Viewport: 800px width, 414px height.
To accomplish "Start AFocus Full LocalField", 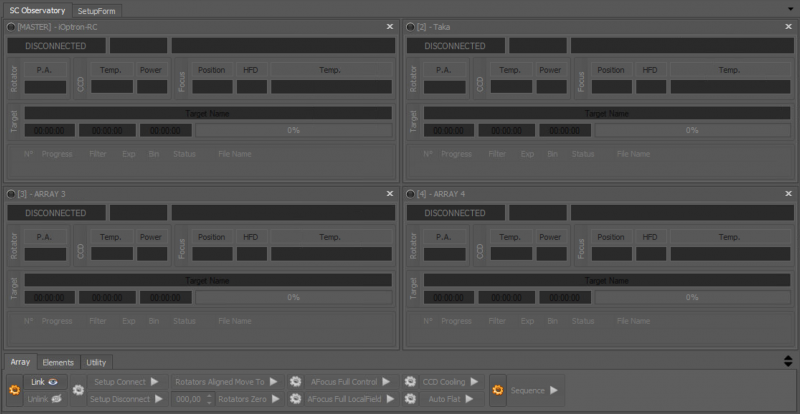I will pyautogui.click(x=351, y=399).
